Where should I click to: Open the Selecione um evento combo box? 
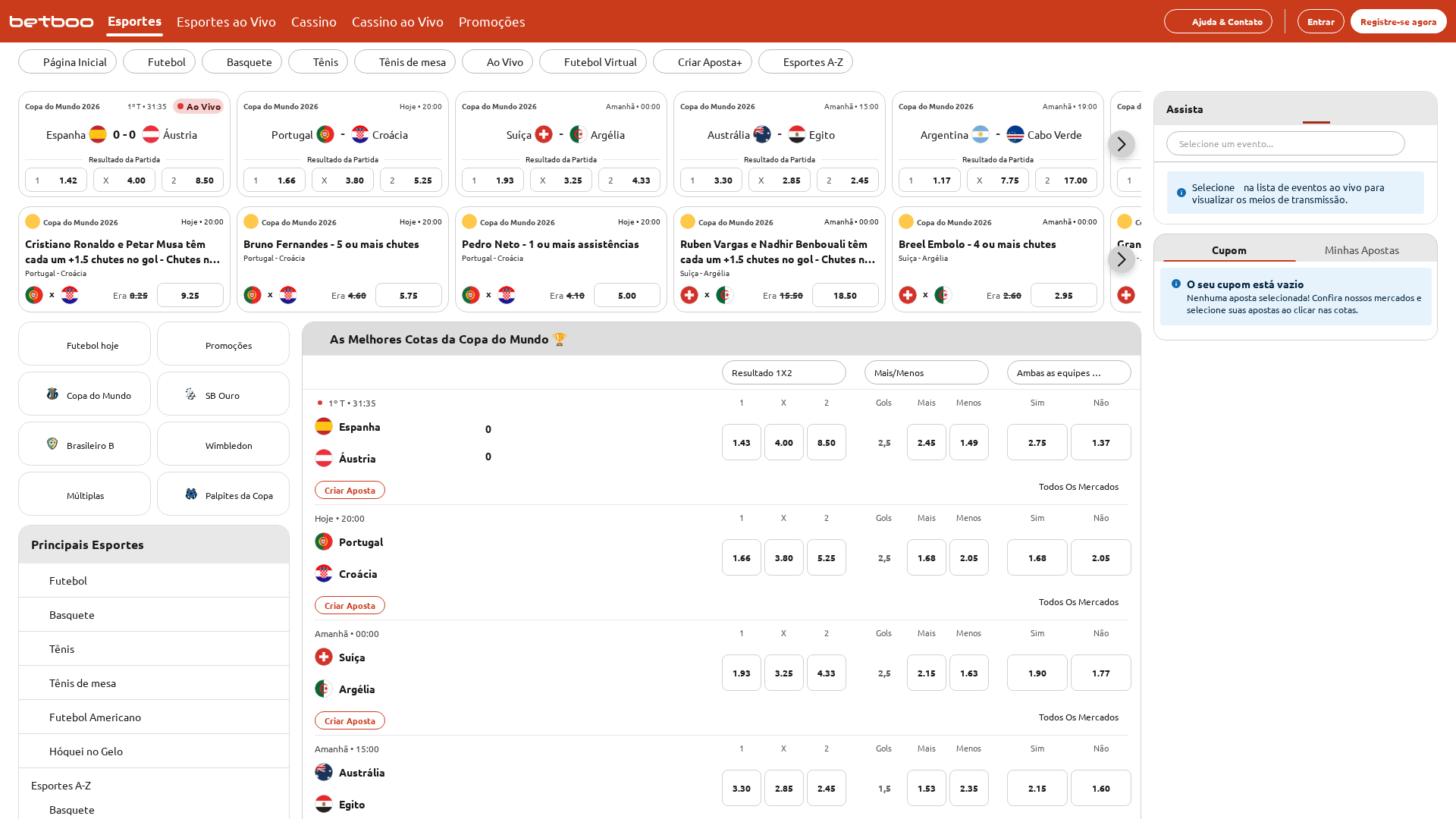point(1285,143)
